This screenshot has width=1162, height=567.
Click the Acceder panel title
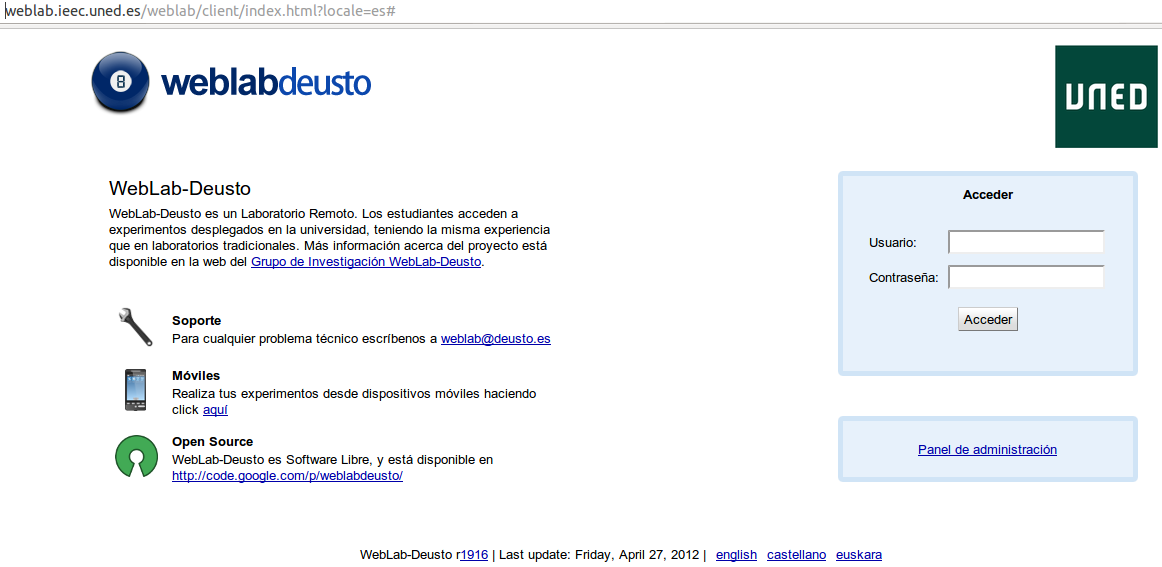pyautogui.click(x=988, y=195)
